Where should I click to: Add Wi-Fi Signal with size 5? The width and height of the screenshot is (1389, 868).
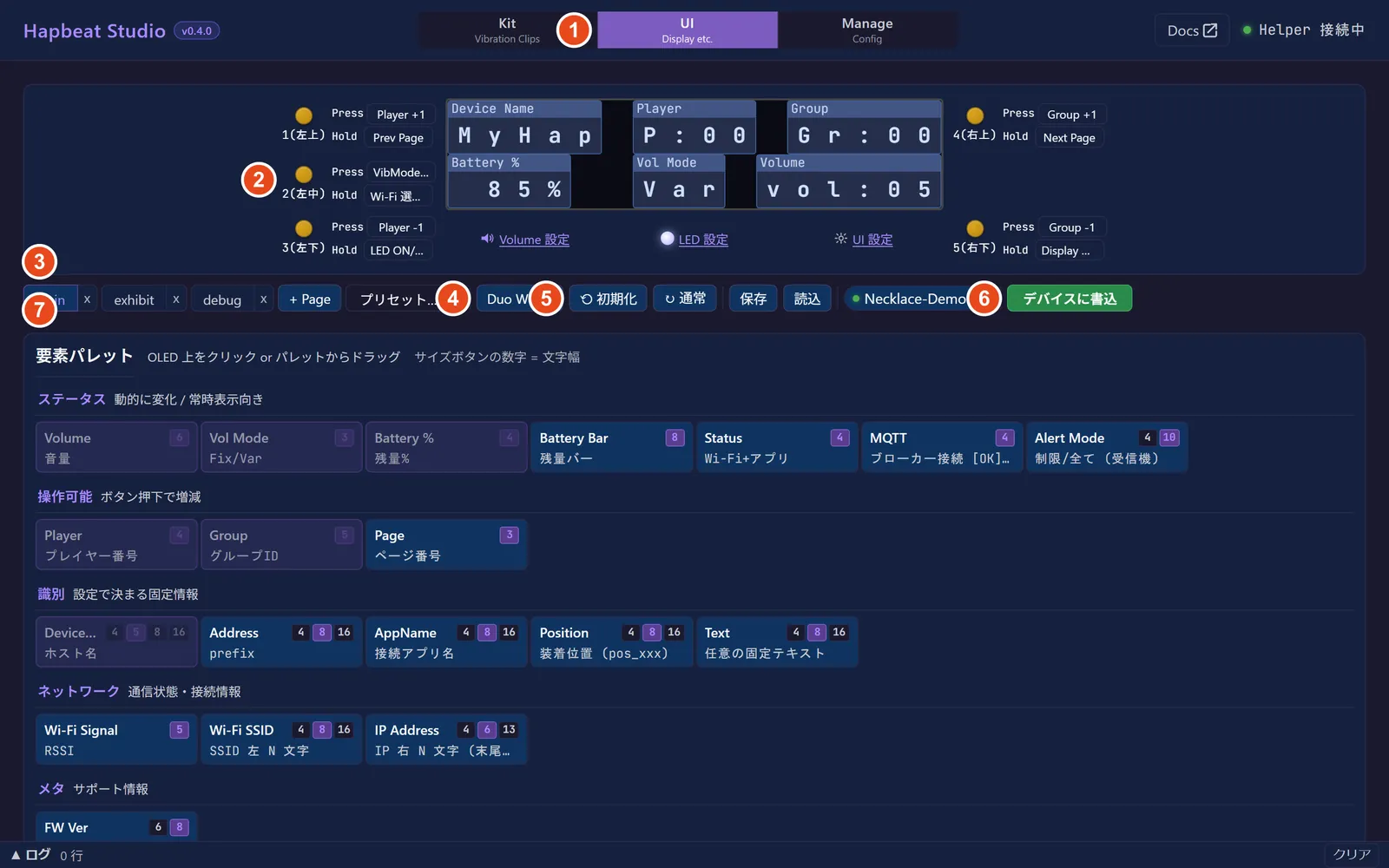pos(180,730)
